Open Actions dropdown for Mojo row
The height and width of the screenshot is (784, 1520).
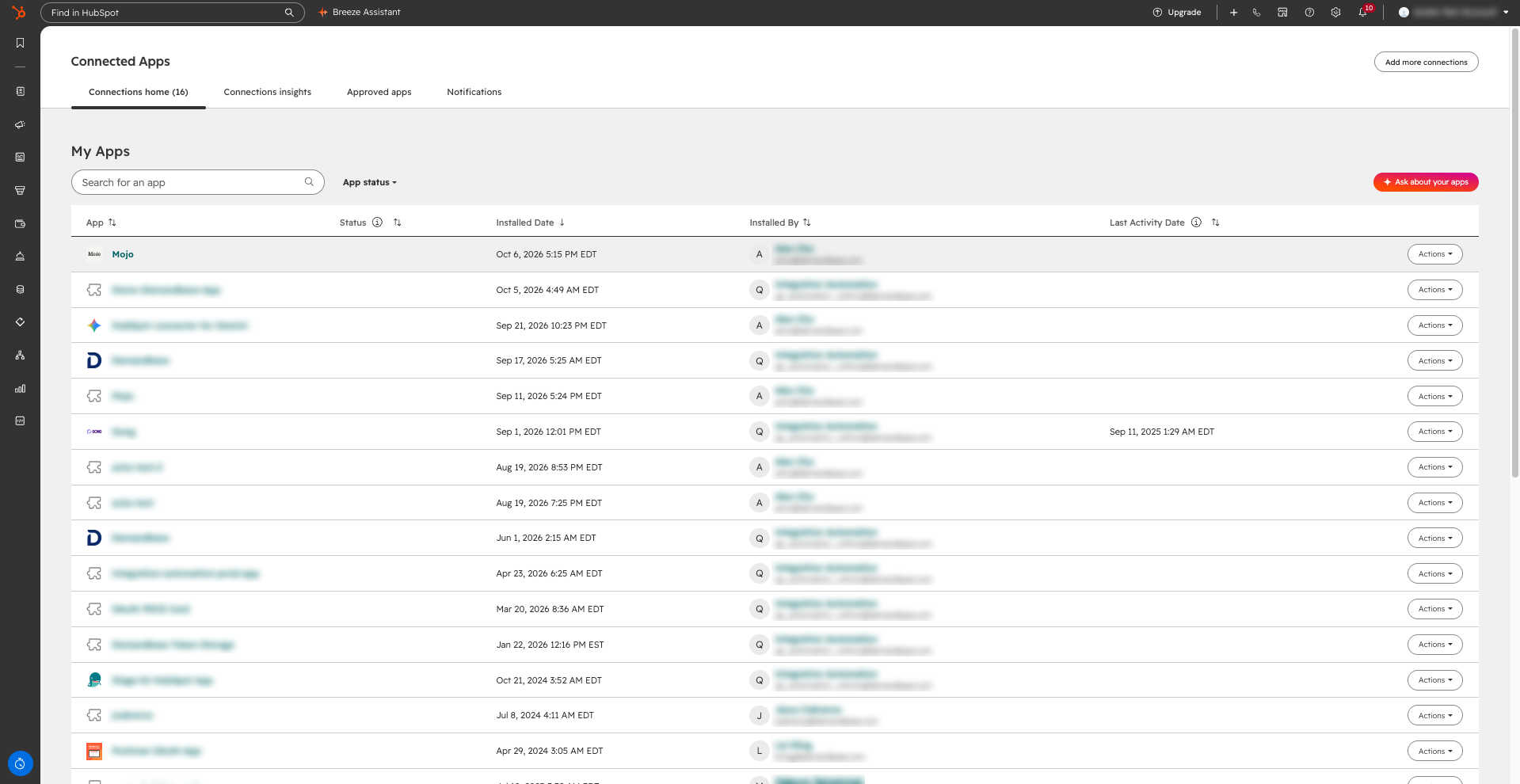pos(1434,254)
